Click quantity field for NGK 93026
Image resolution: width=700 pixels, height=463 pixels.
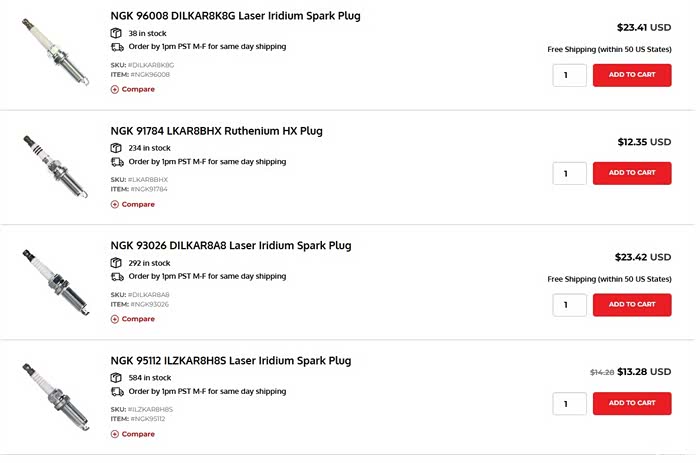click(x=569, y=305)
